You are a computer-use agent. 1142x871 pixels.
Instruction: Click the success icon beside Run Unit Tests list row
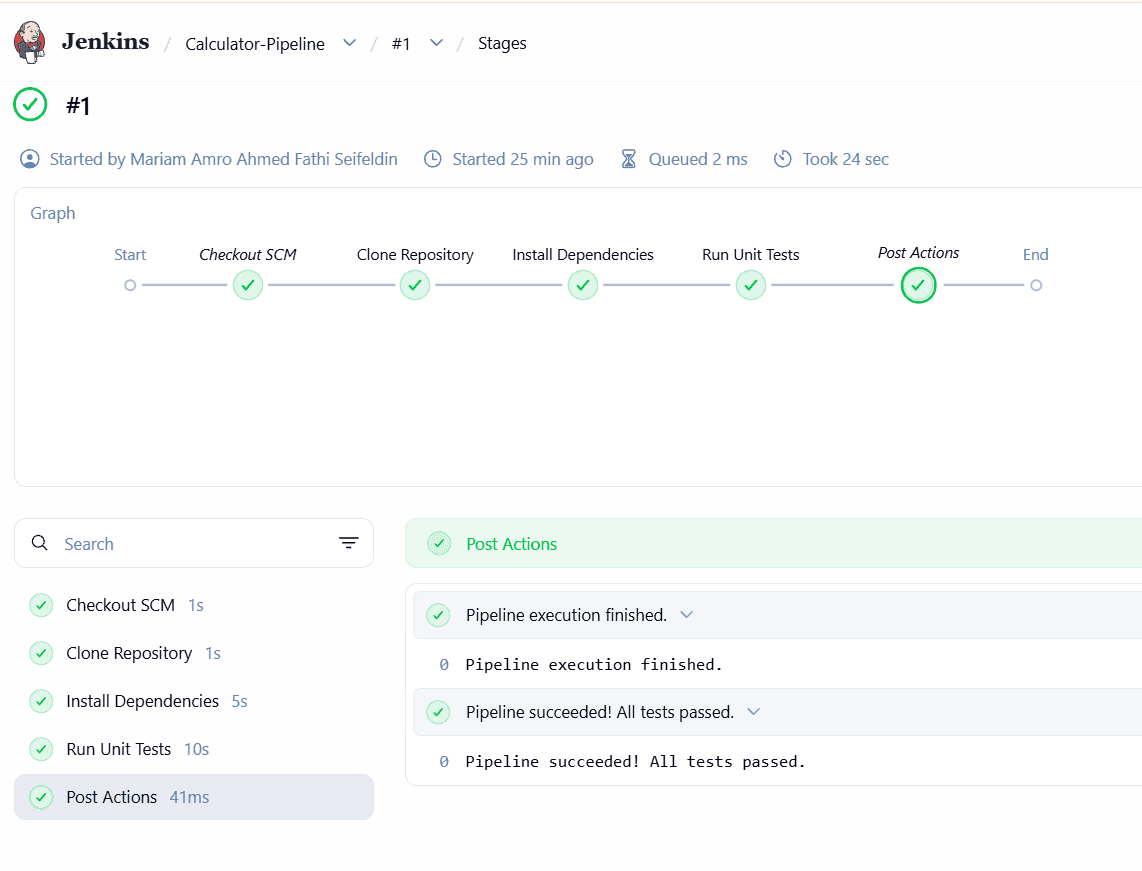tap(42, 749)
